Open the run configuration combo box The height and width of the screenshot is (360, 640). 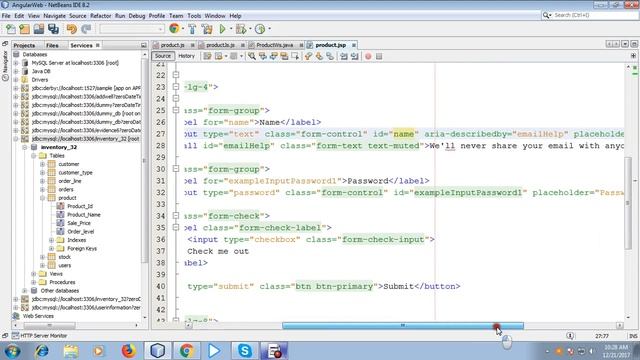click(131, 29)
